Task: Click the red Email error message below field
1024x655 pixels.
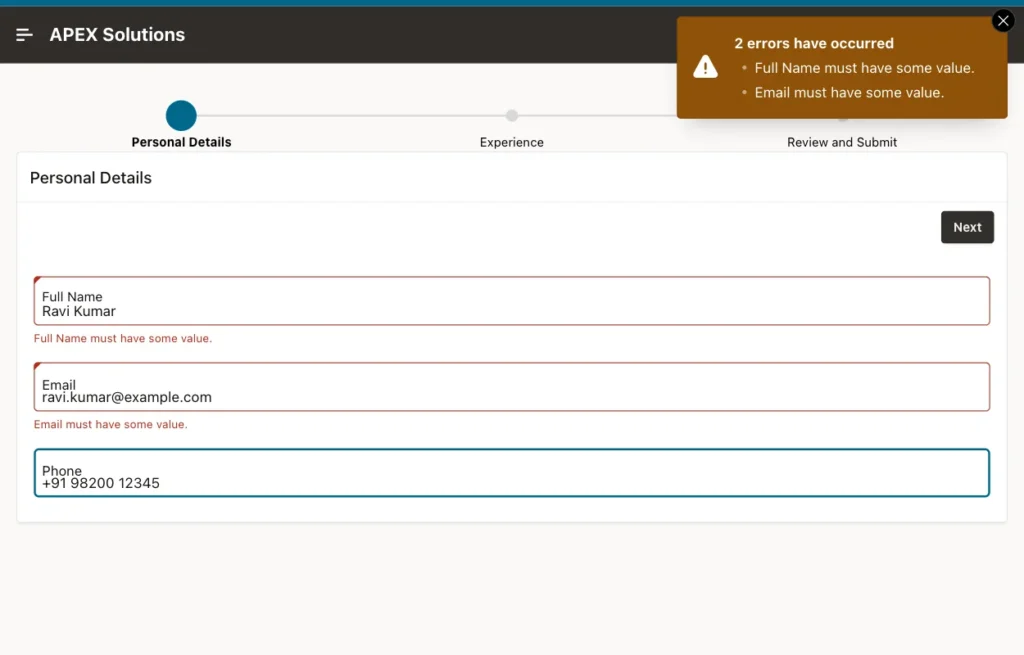Action: click(x=110, y=424)
